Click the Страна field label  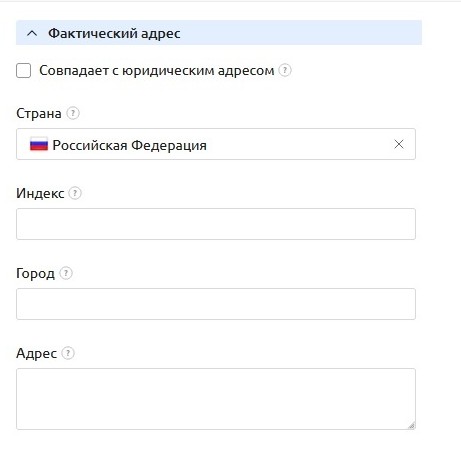(39, 114)
